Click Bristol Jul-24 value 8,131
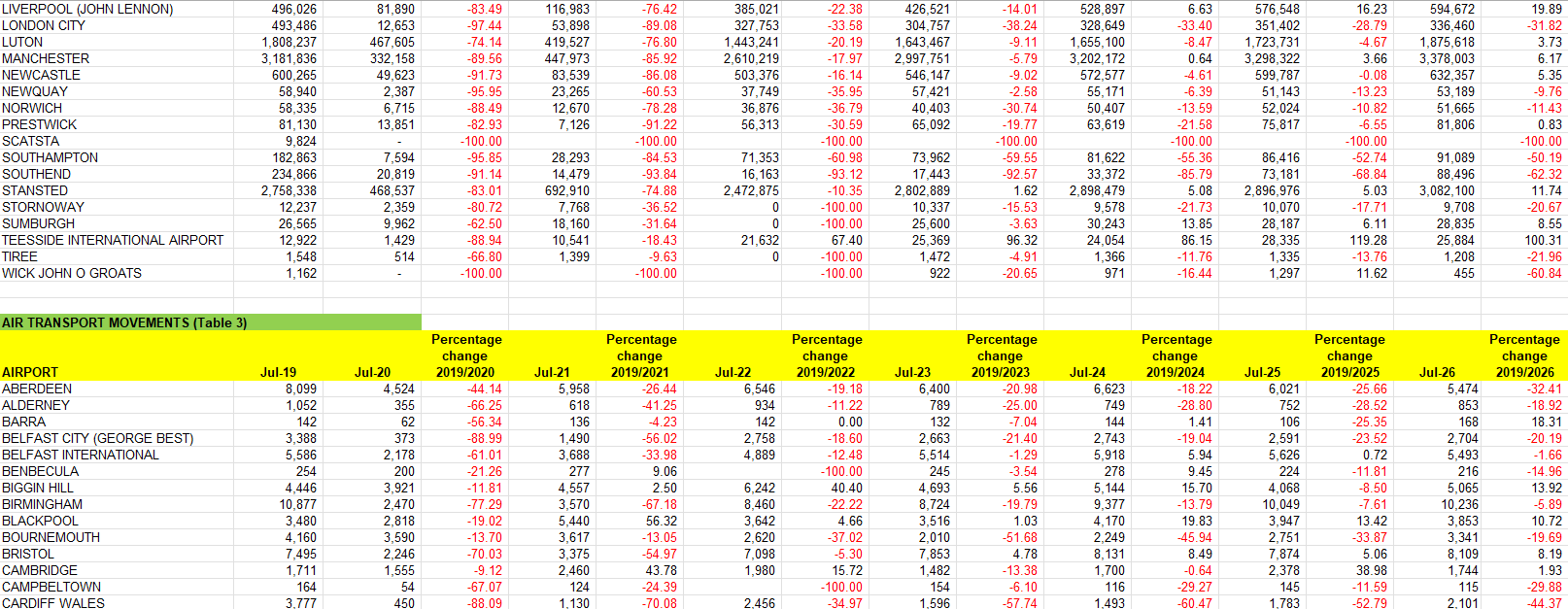Viewport: 1568px width, 609px height. [1109, 554]
